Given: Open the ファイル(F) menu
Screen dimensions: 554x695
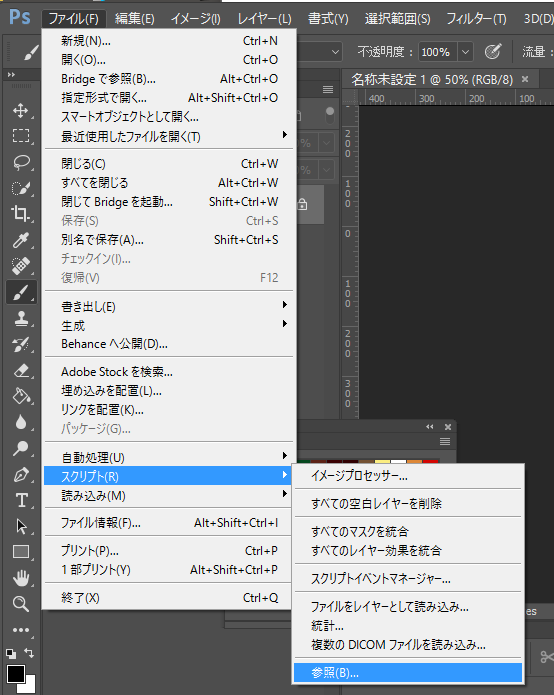Looking at the screenshot, I should click(74, 19).
